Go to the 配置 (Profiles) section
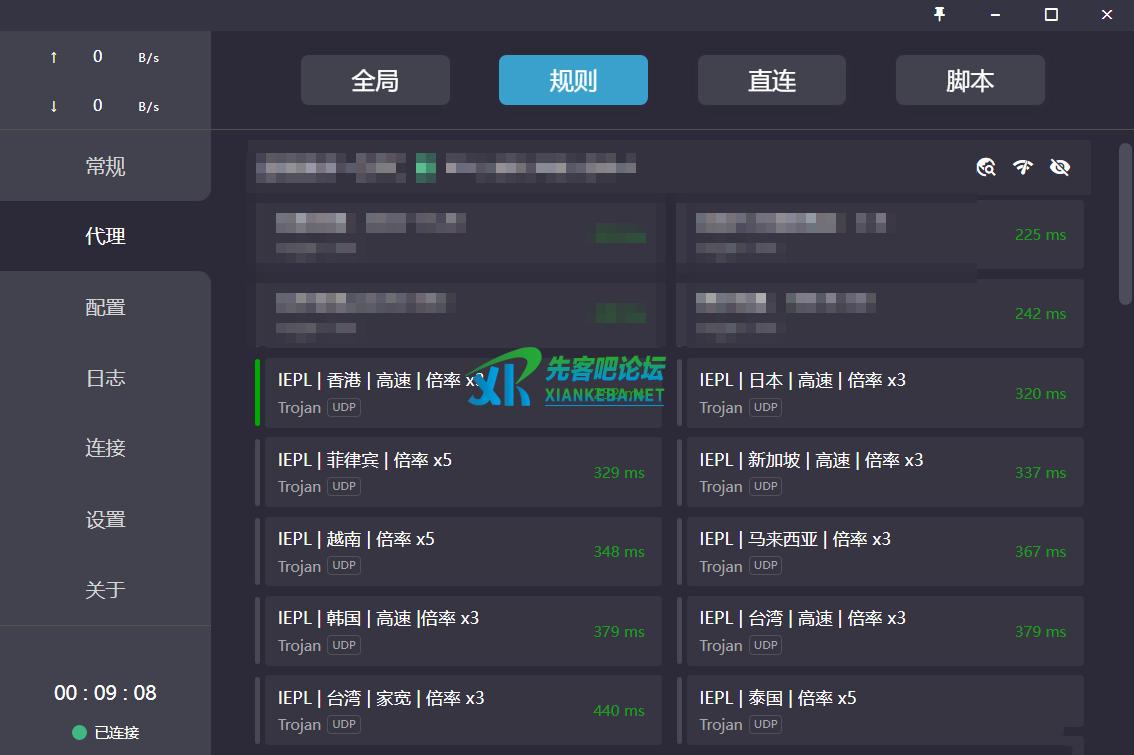The height and width of the screenshot is (755, 1134). click(105, 307)
